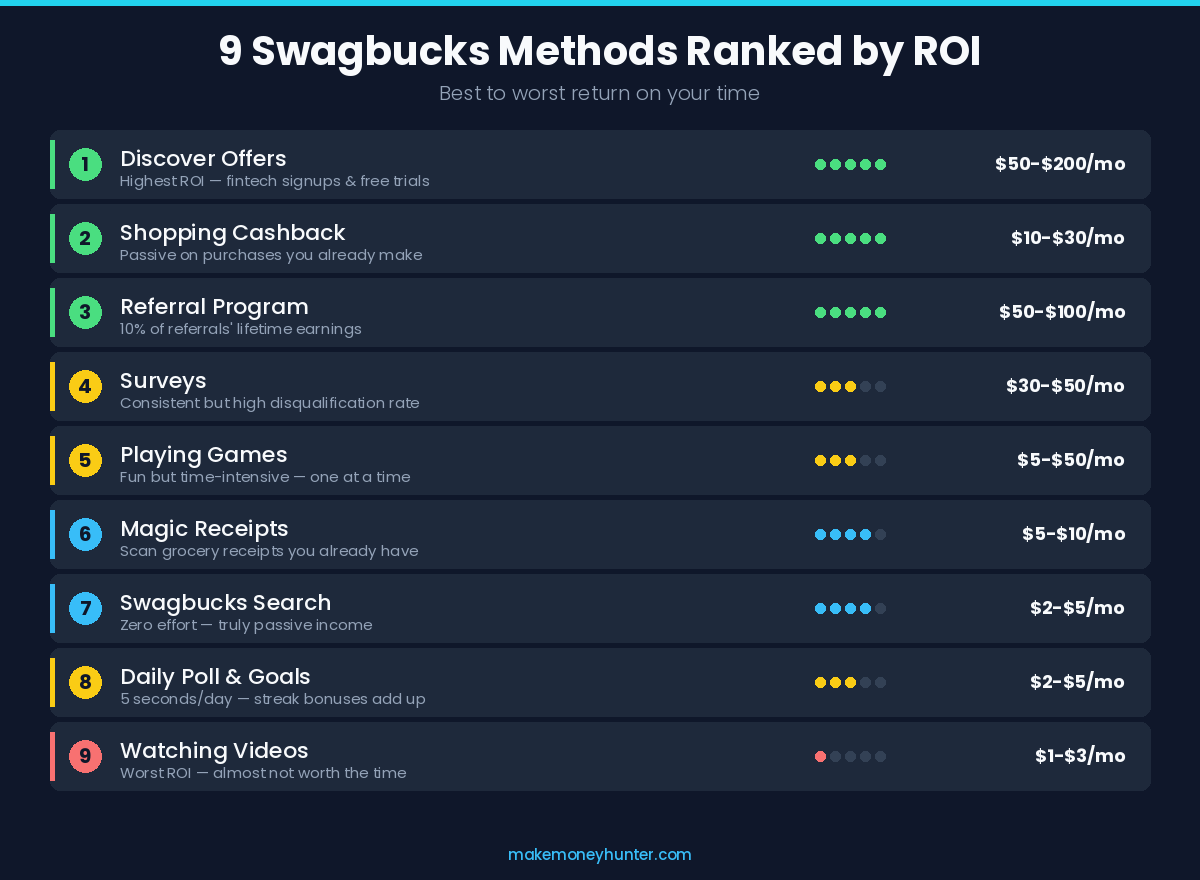Select the Surveys title
Viewport: 1200px width, 880px height.
(x=163, y=380)
